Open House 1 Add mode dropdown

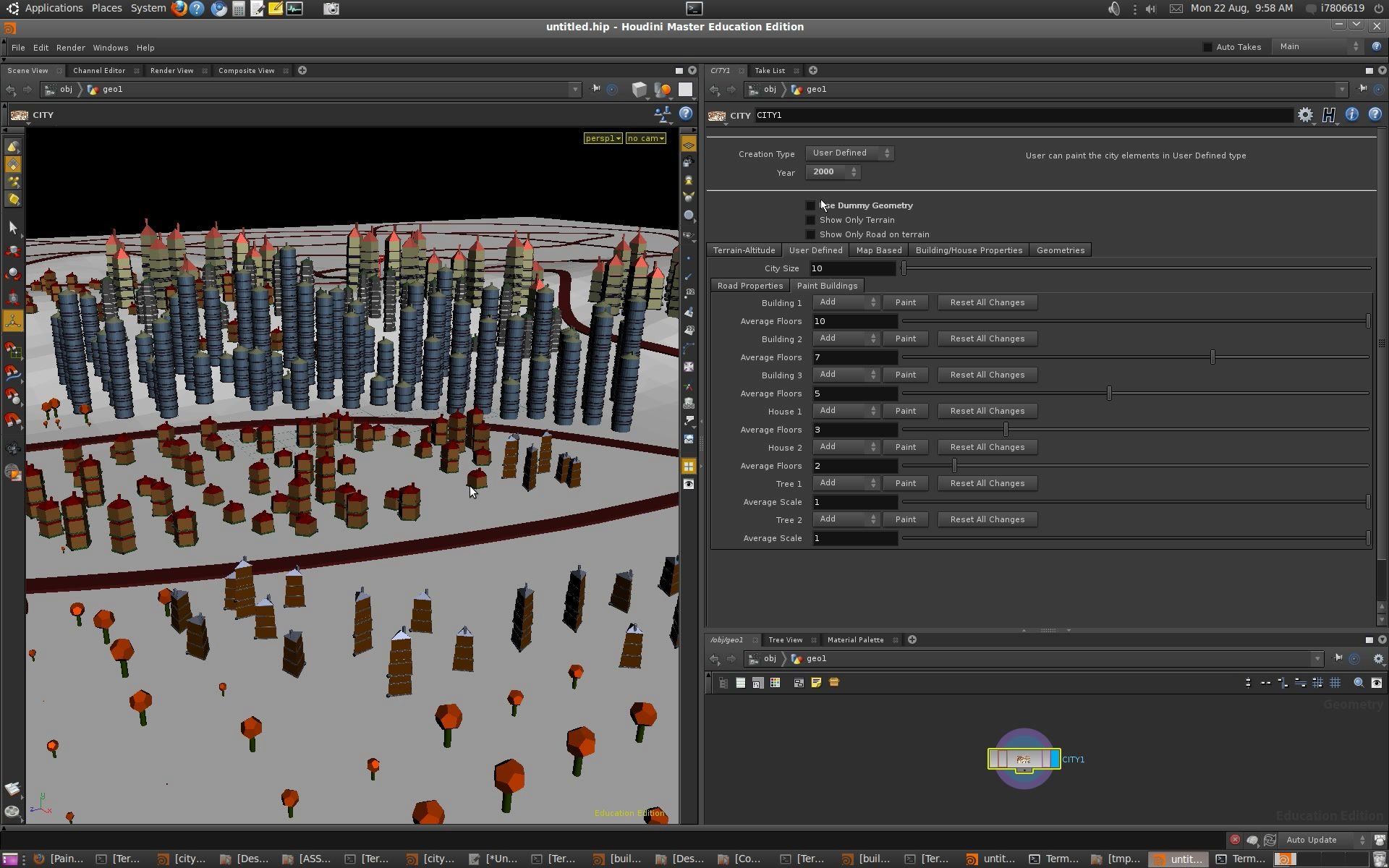pyautogui.click(x=846, y=411)
